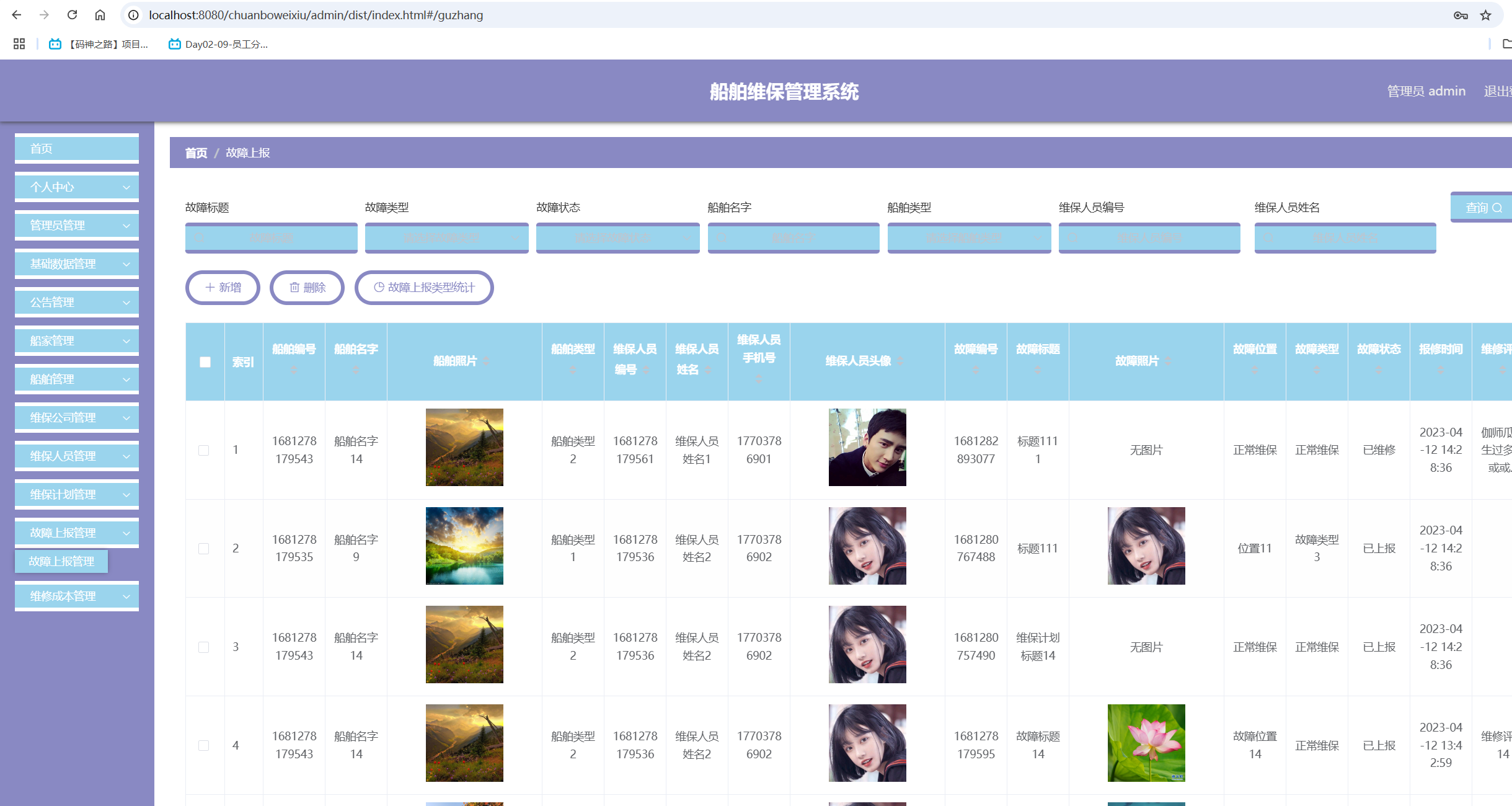Open the 故障状态 filter dropdown
Image resolution: width=1512 pixels, height=806 pixels.
617,238
